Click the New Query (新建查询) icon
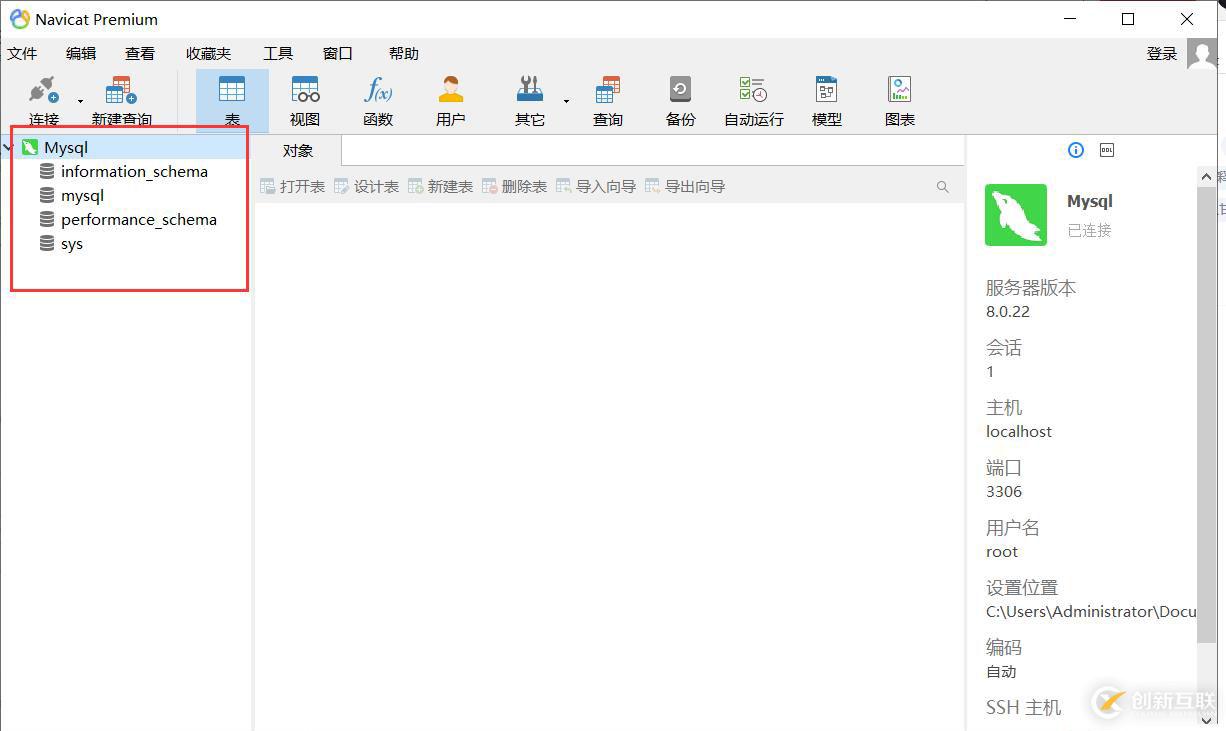The height and width of the screenshot is (731, 1226). 121,90
